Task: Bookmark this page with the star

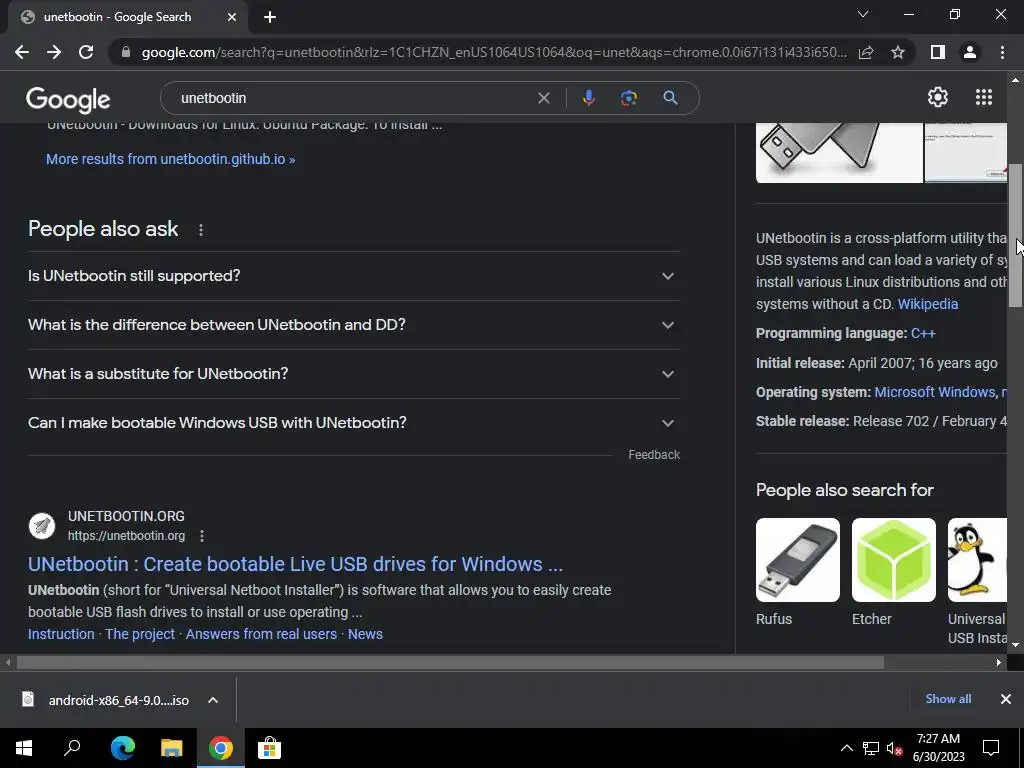Action: [x=898, y=52]
